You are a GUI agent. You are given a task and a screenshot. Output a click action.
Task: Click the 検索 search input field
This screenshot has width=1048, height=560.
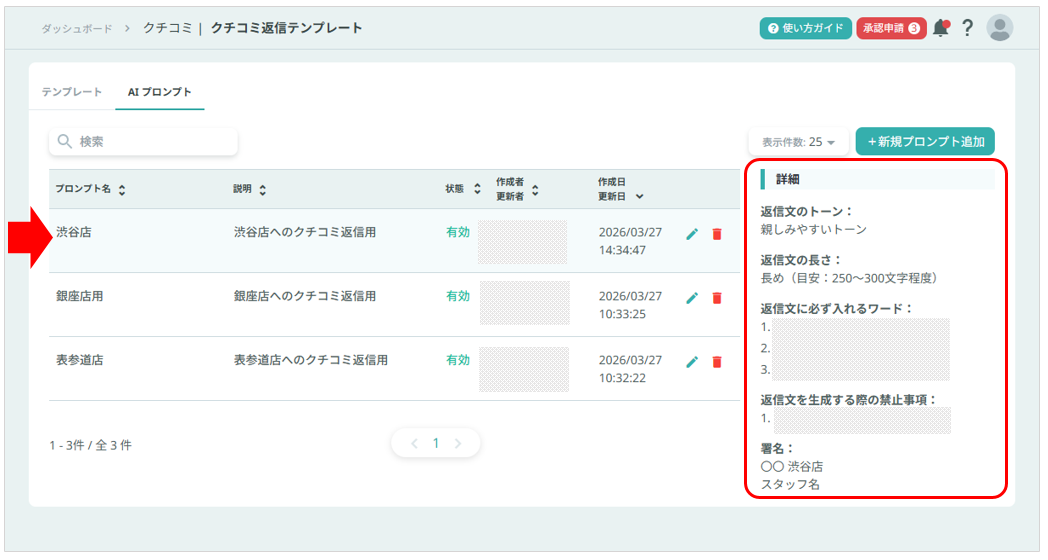[x=143, y=142]
